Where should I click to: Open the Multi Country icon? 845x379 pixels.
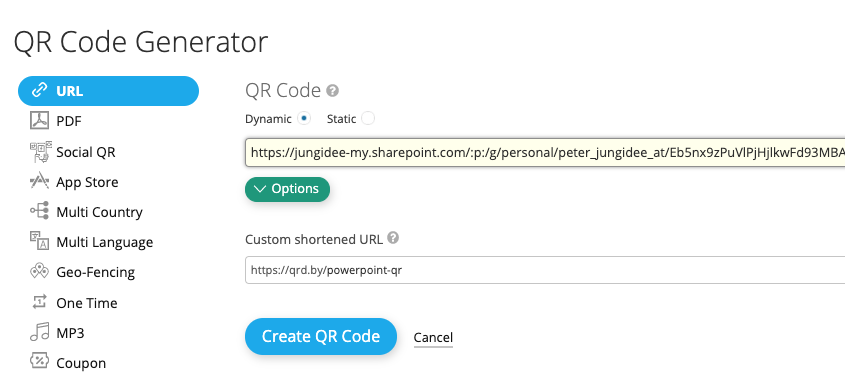tap(39, 211)
